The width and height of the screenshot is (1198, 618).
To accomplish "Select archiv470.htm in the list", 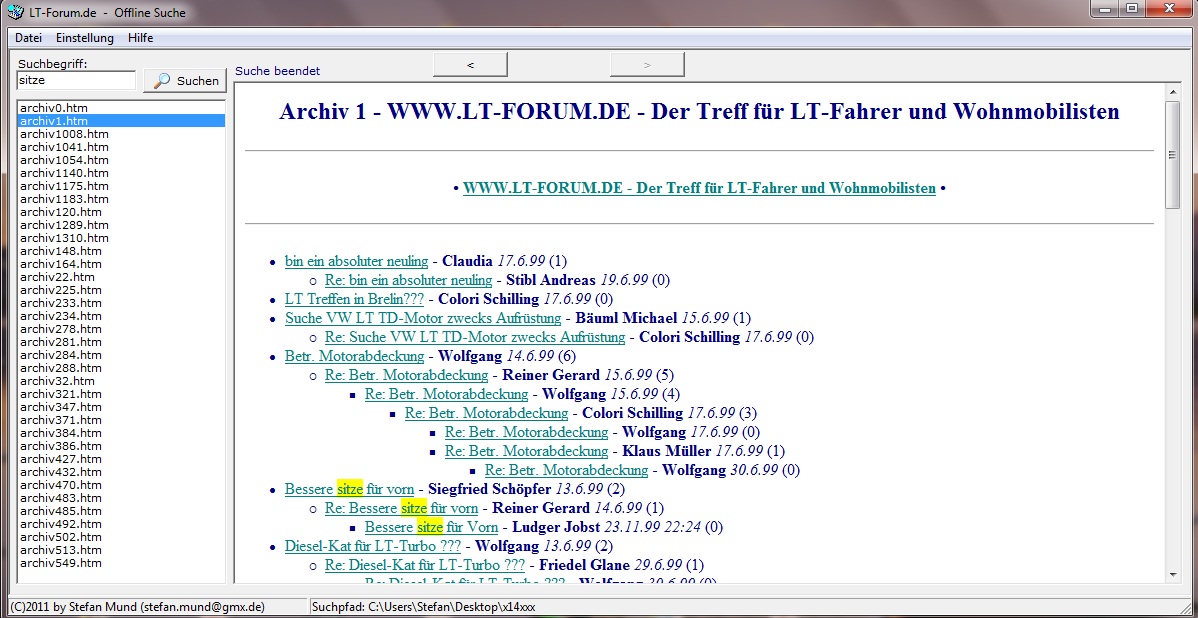I will coord(121,484).
